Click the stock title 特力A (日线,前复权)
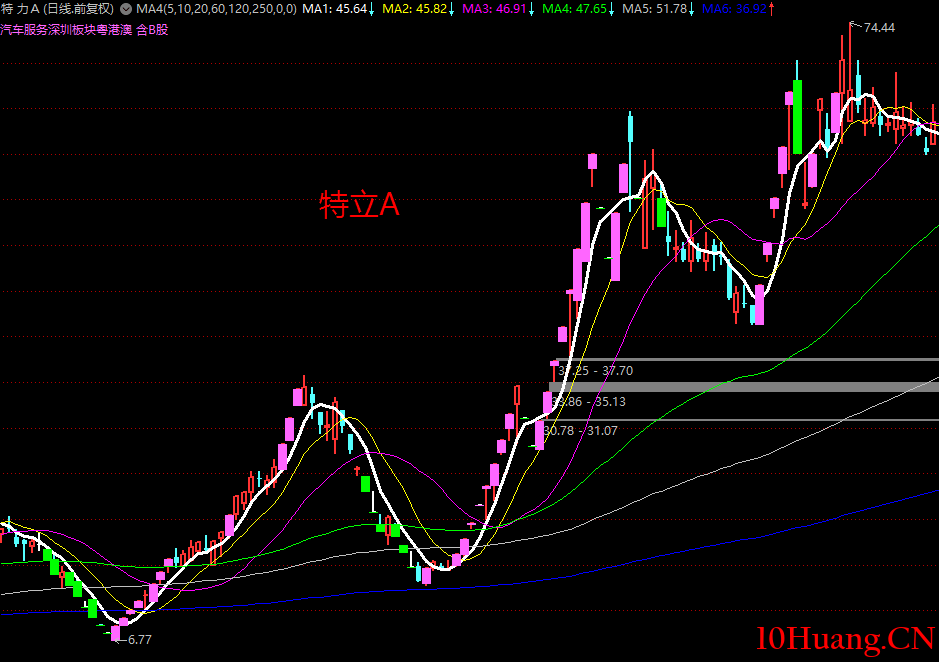 tap(58, 9)
